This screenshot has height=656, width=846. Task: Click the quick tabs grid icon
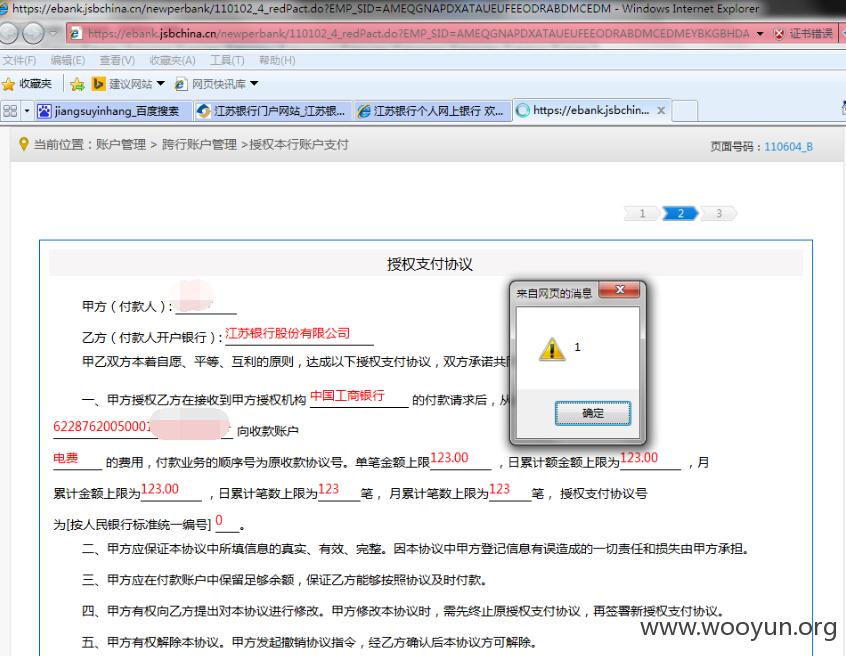point(10,111)
